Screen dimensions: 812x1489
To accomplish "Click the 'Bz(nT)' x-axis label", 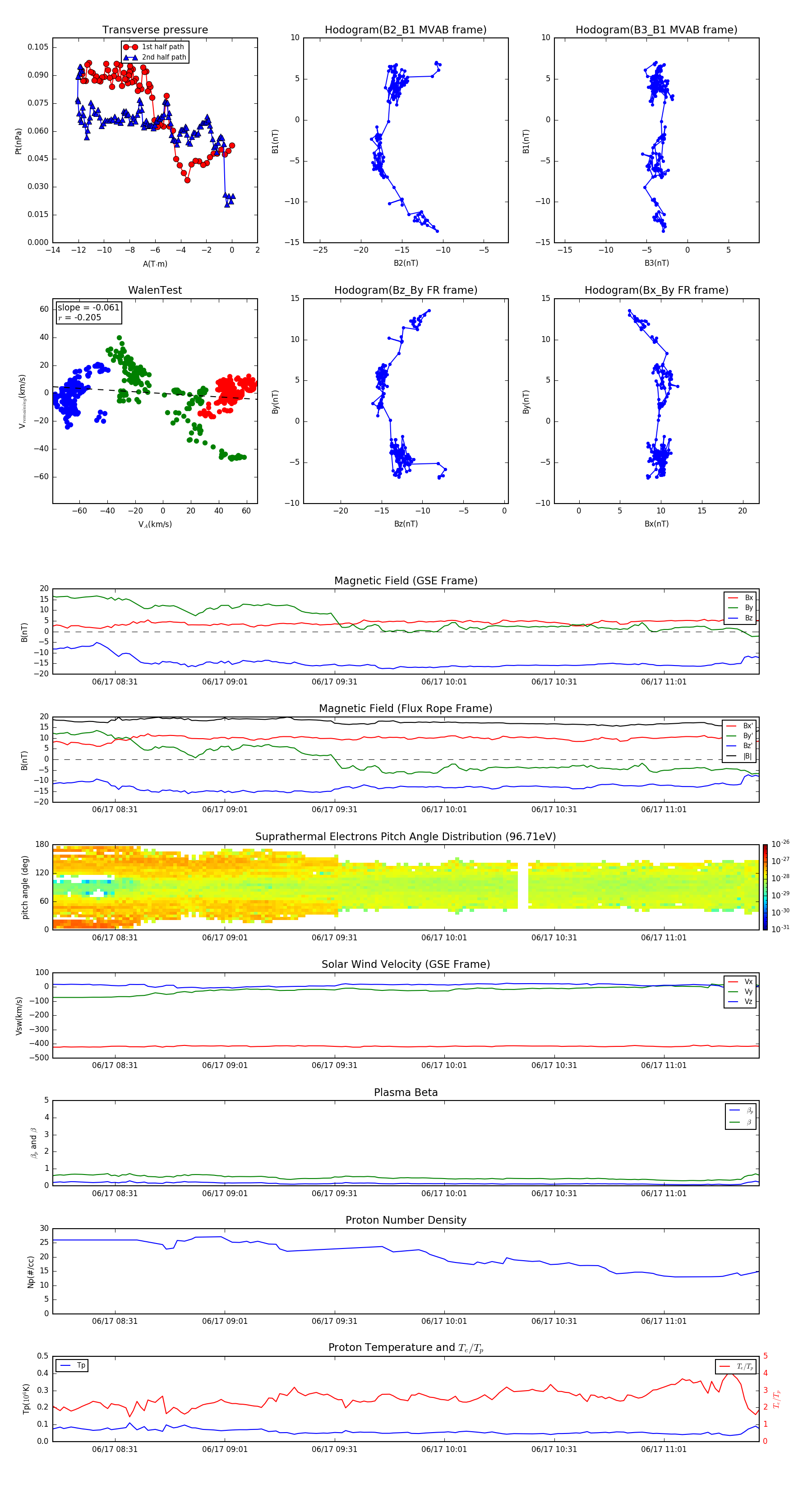I will tap(406, 524).
